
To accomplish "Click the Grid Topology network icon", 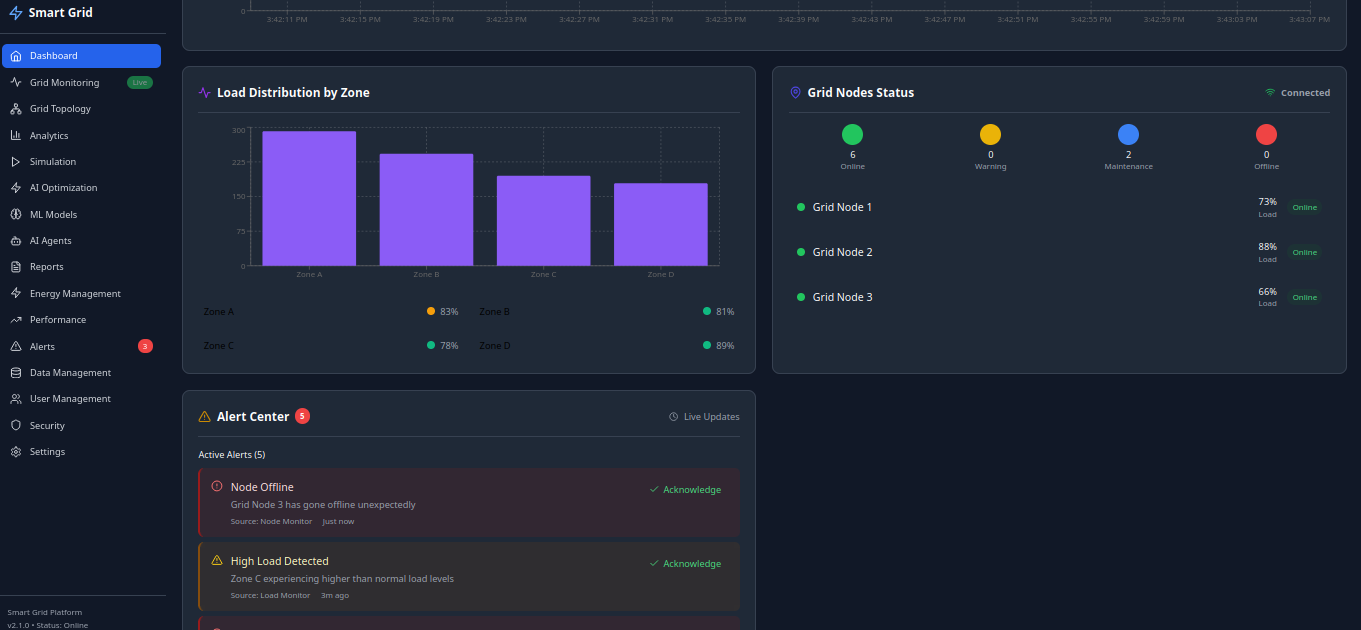I will pos(16,109).
